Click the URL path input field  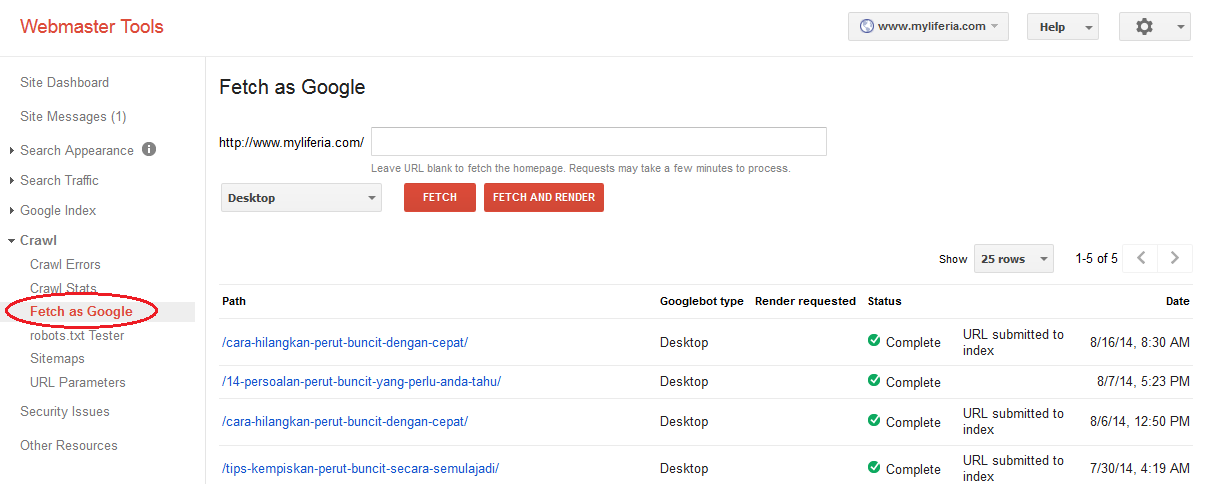[x=599, y=142]
